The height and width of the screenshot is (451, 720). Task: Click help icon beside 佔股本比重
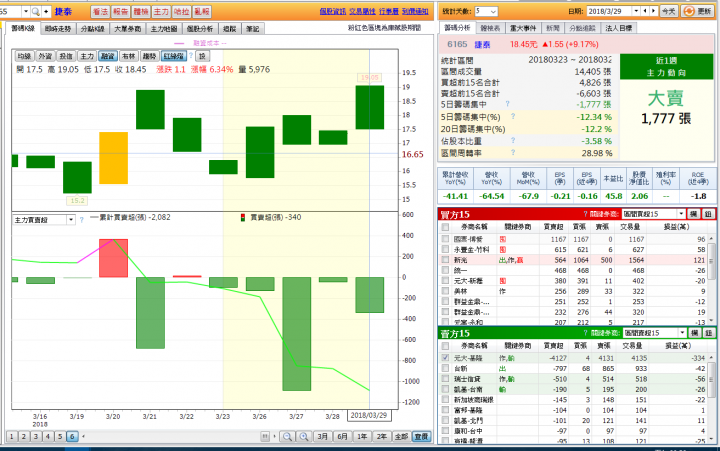[513, 141]
